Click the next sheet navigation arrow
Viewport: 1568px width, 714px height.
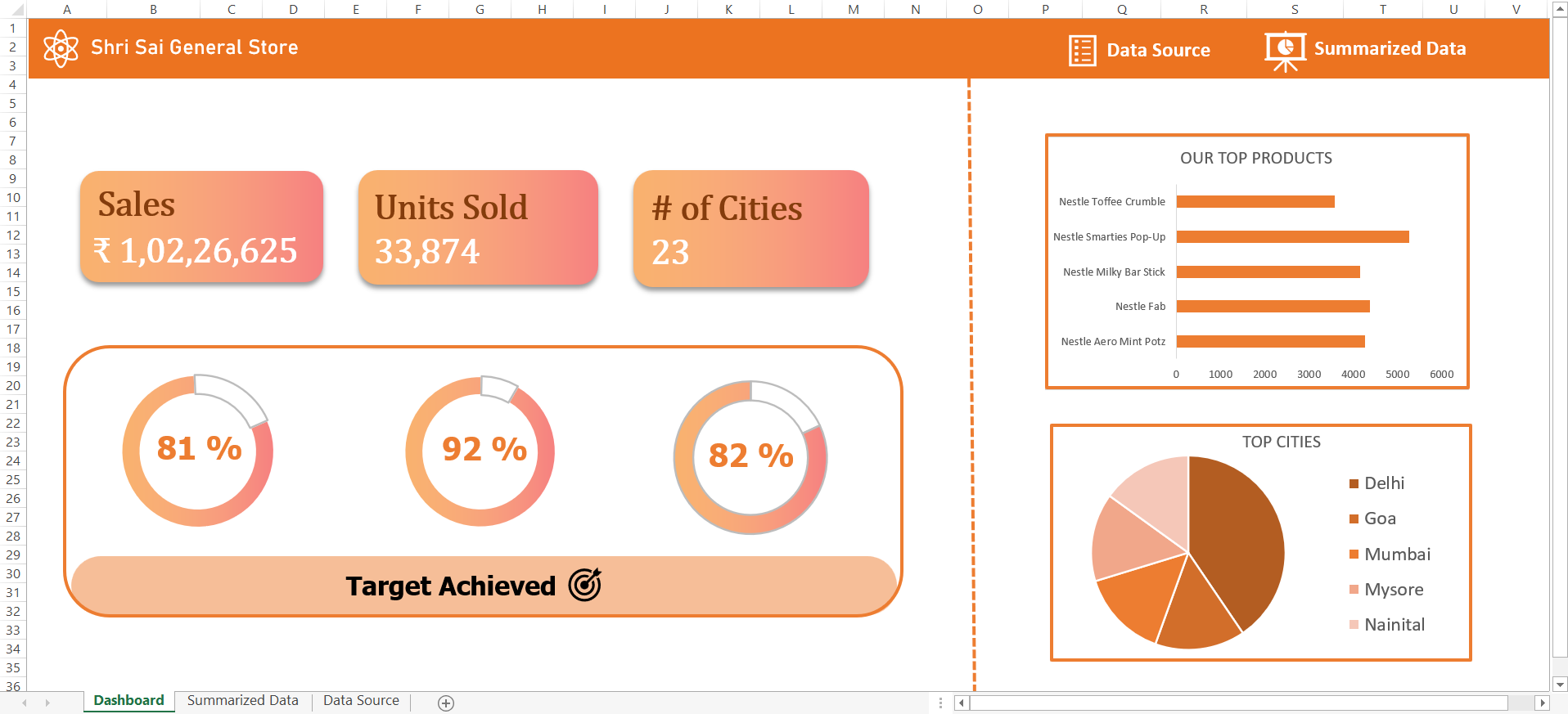coord(47,703)
